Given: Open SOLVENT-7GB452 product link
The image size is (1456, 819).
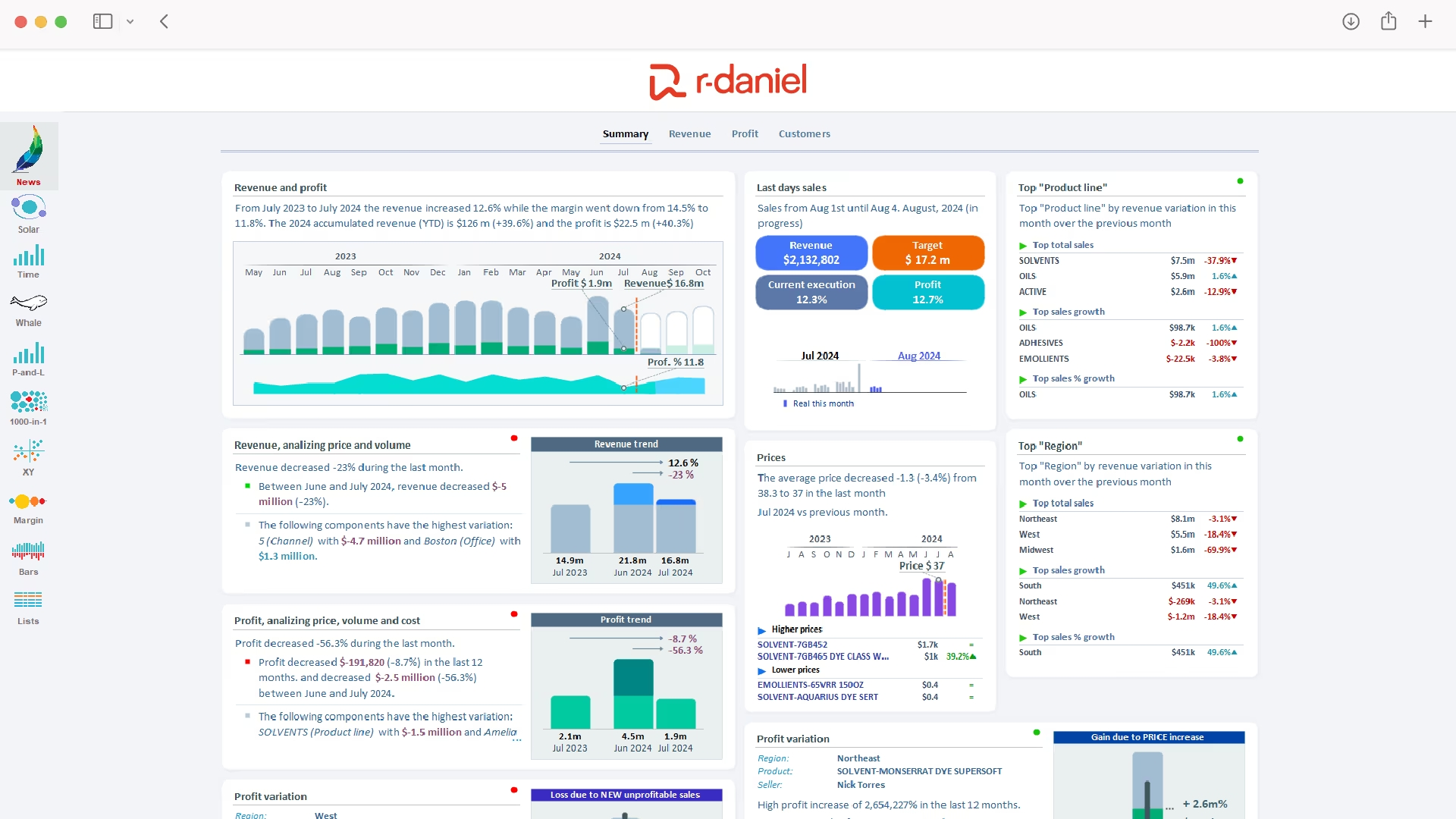Looking at the screenshot, I should point(792,645).
